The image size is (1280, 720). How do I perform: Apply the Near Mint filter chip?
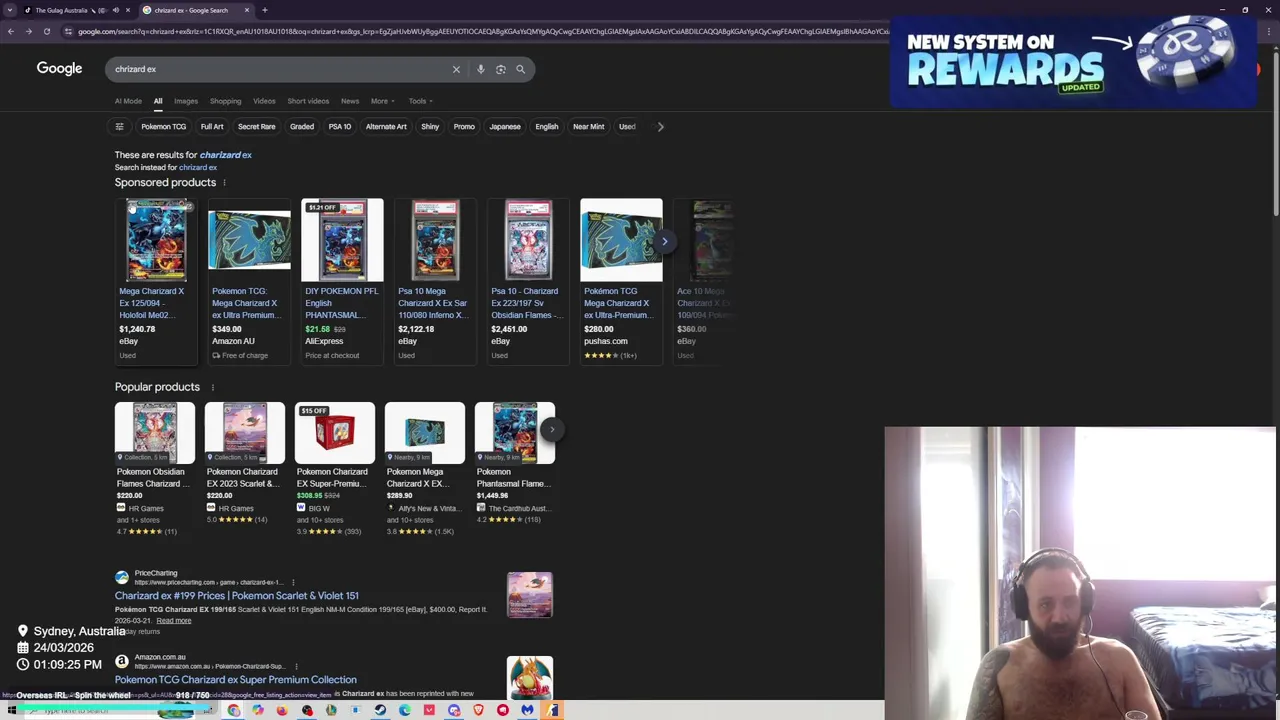tap(588, 127)
